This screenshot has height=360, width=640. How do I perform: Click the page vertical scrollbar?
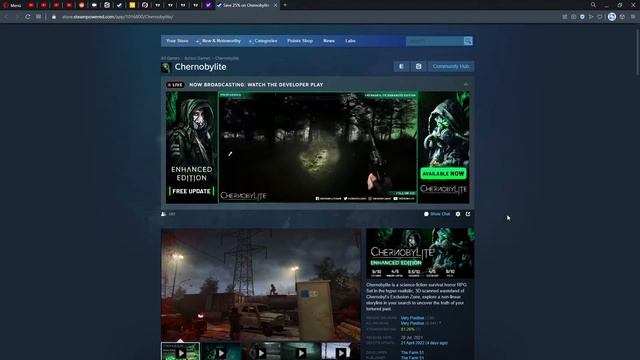(x=637, y=53)
